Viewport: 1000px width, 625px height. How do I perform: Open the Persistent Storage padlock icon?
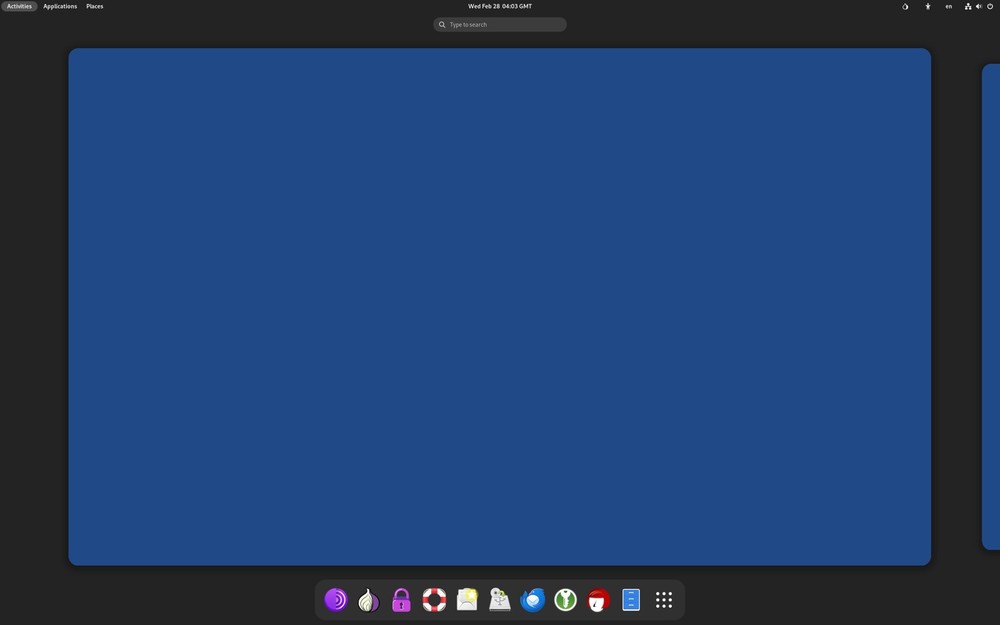401,599
